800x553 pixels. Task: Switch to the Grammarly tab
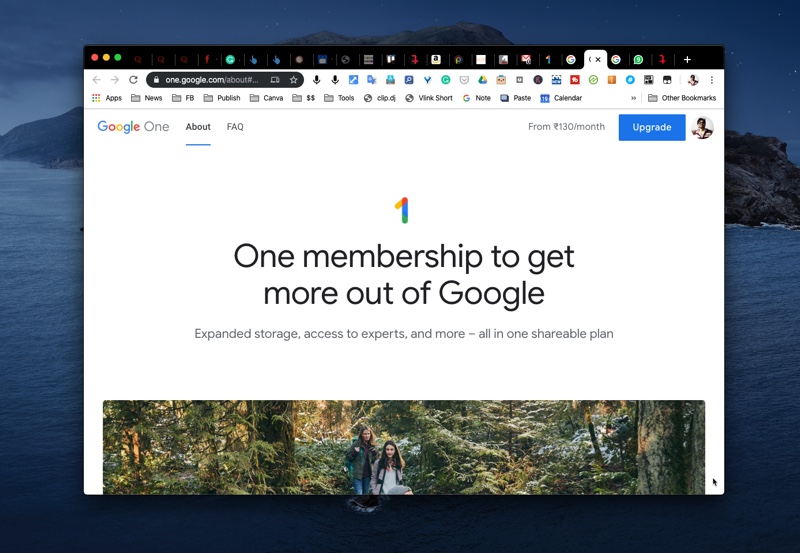[230, 60]
